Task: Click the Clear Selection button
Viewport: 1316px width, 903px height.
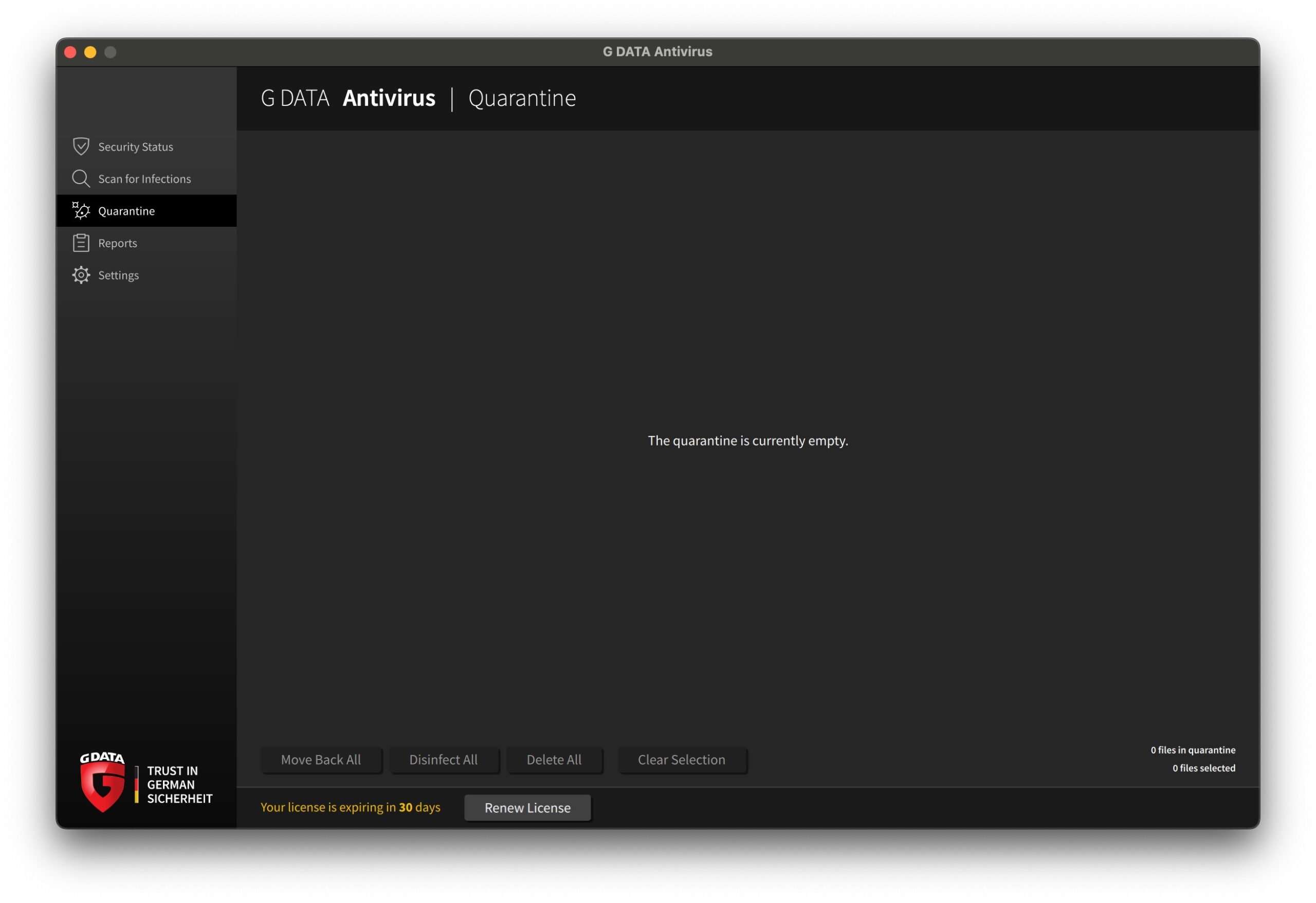Action: pyautogui.click(x=682, y=760)
